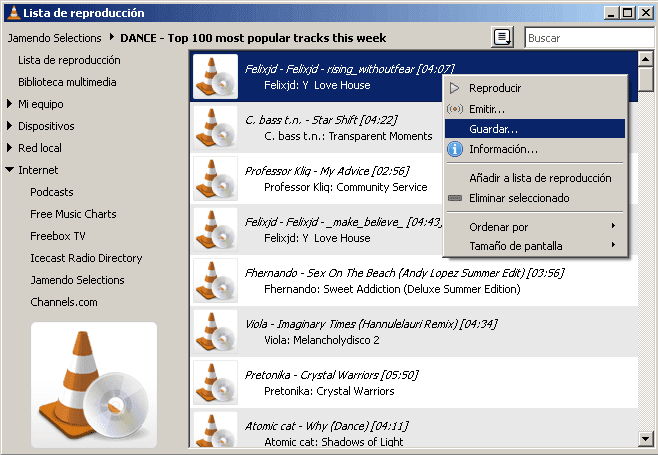658x455 pixels.
Task: Minimize the Lista de reproducción window
Action: 611,13
